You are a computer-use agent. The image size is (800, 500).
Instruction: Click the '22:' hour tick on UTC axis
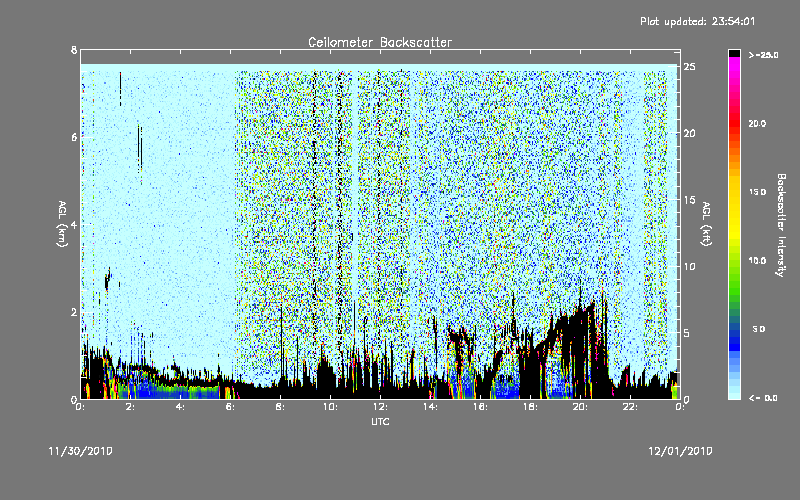[630, 407]
